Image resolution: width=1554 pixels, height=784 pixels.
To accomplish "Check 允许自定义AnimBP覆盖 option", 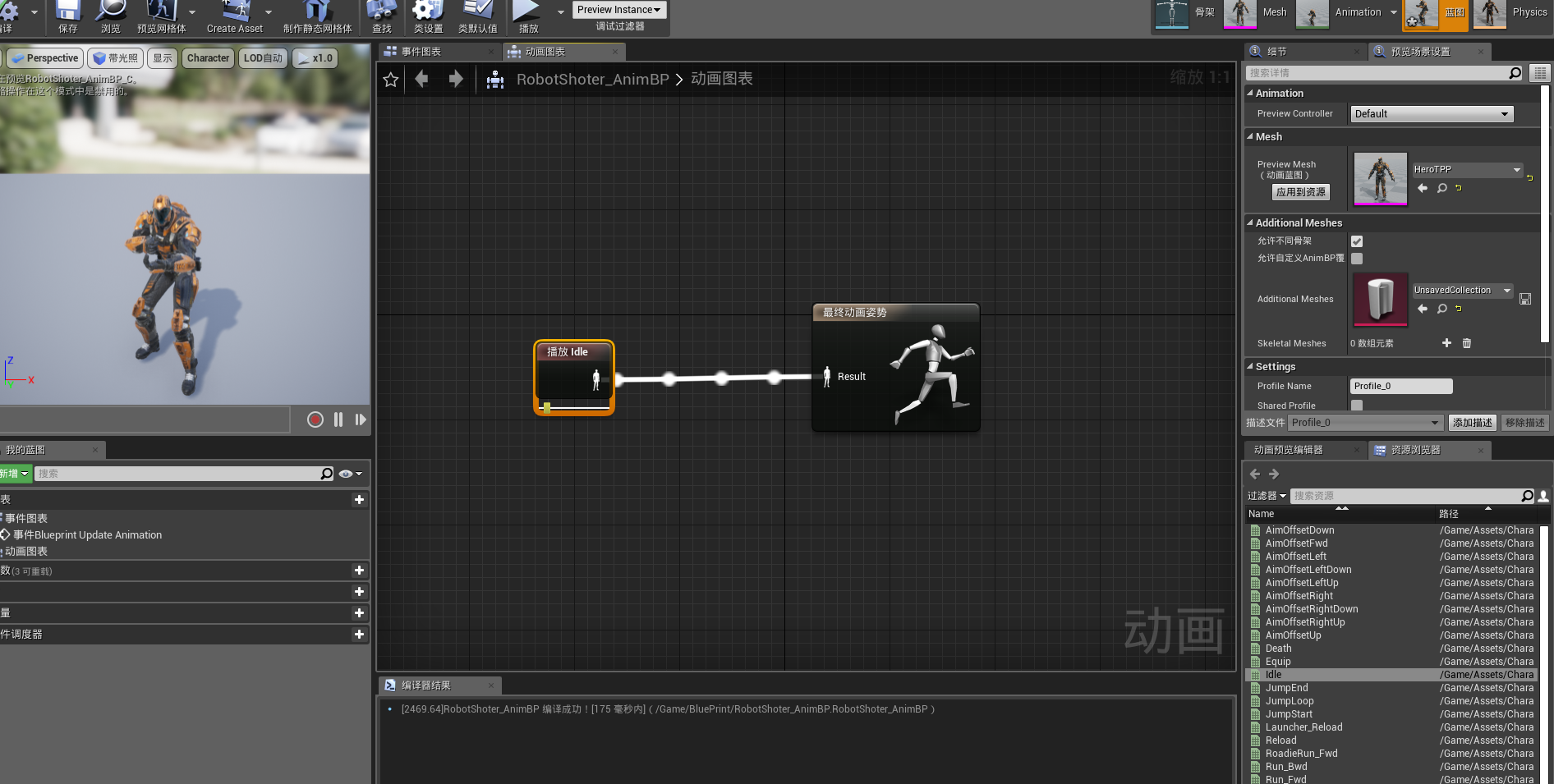I will (1356, 258).
